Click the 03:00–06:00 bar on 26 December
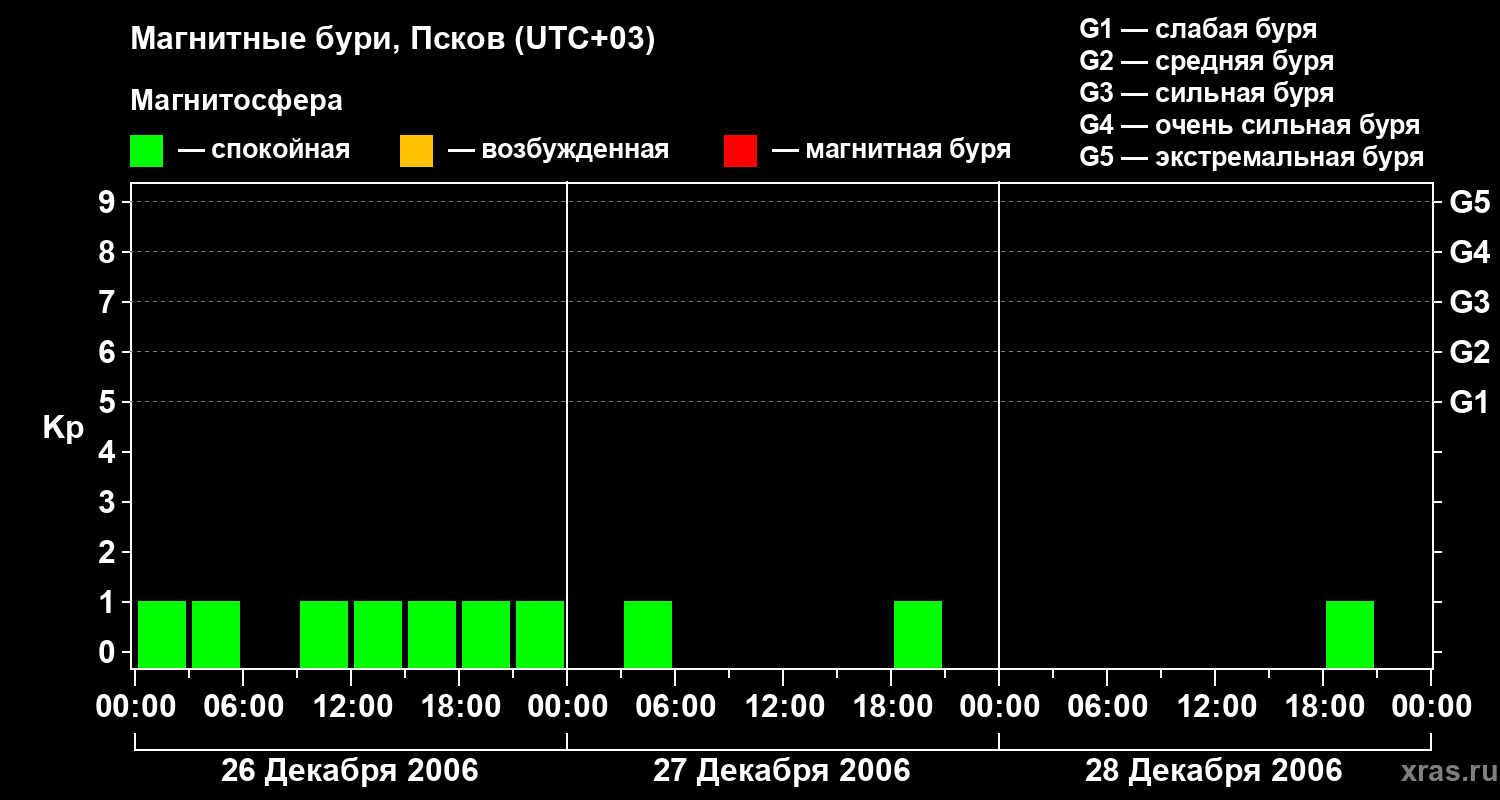This screenshot has width=1500, height=800. (x=216, y=634)
